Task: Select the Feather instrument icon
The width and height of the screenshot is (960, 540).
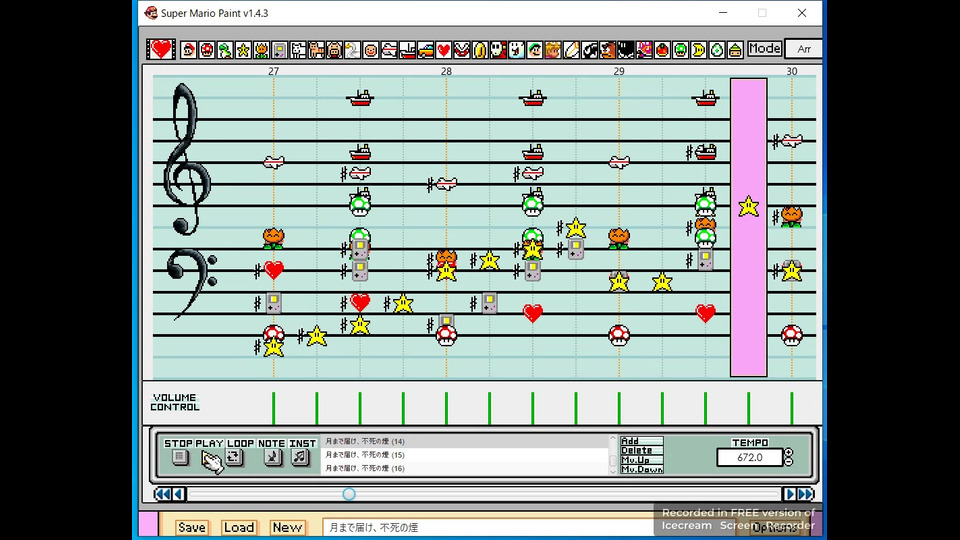Action: pos(571,50)
